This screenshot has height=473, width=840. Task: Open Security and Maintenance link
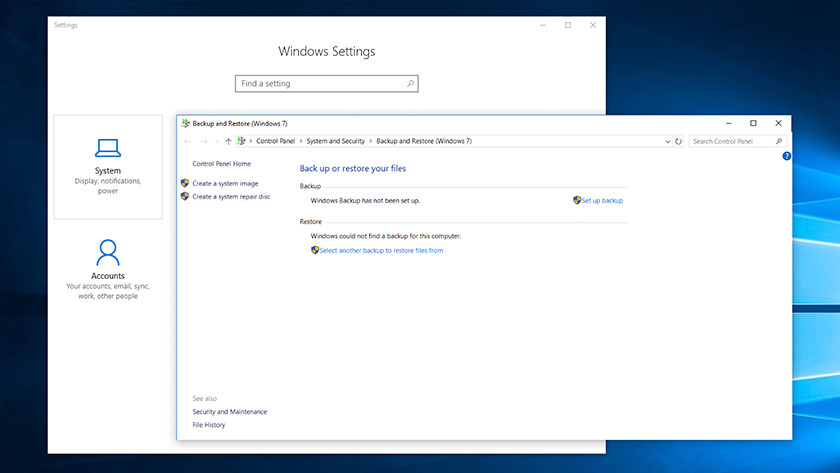coord(229,412)
